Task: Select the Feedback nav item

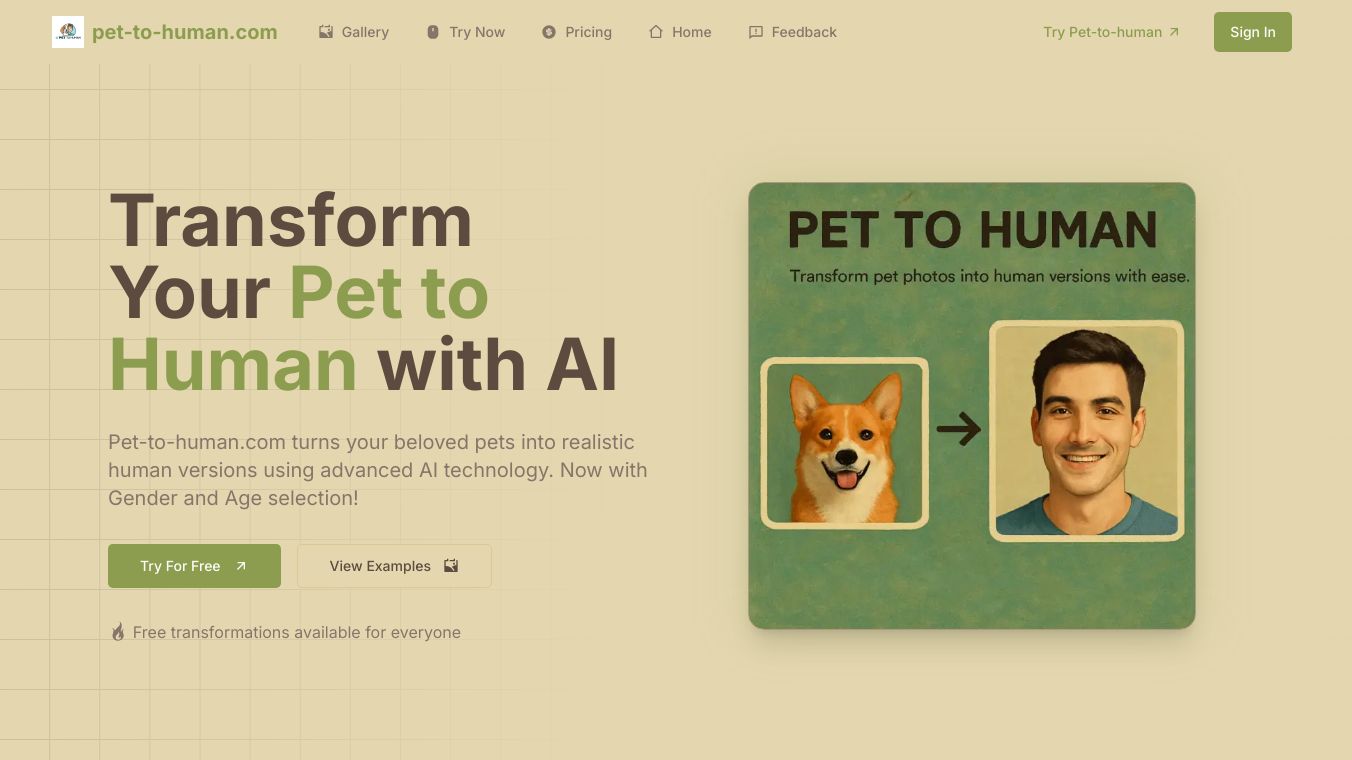Action: pos(793,32)
